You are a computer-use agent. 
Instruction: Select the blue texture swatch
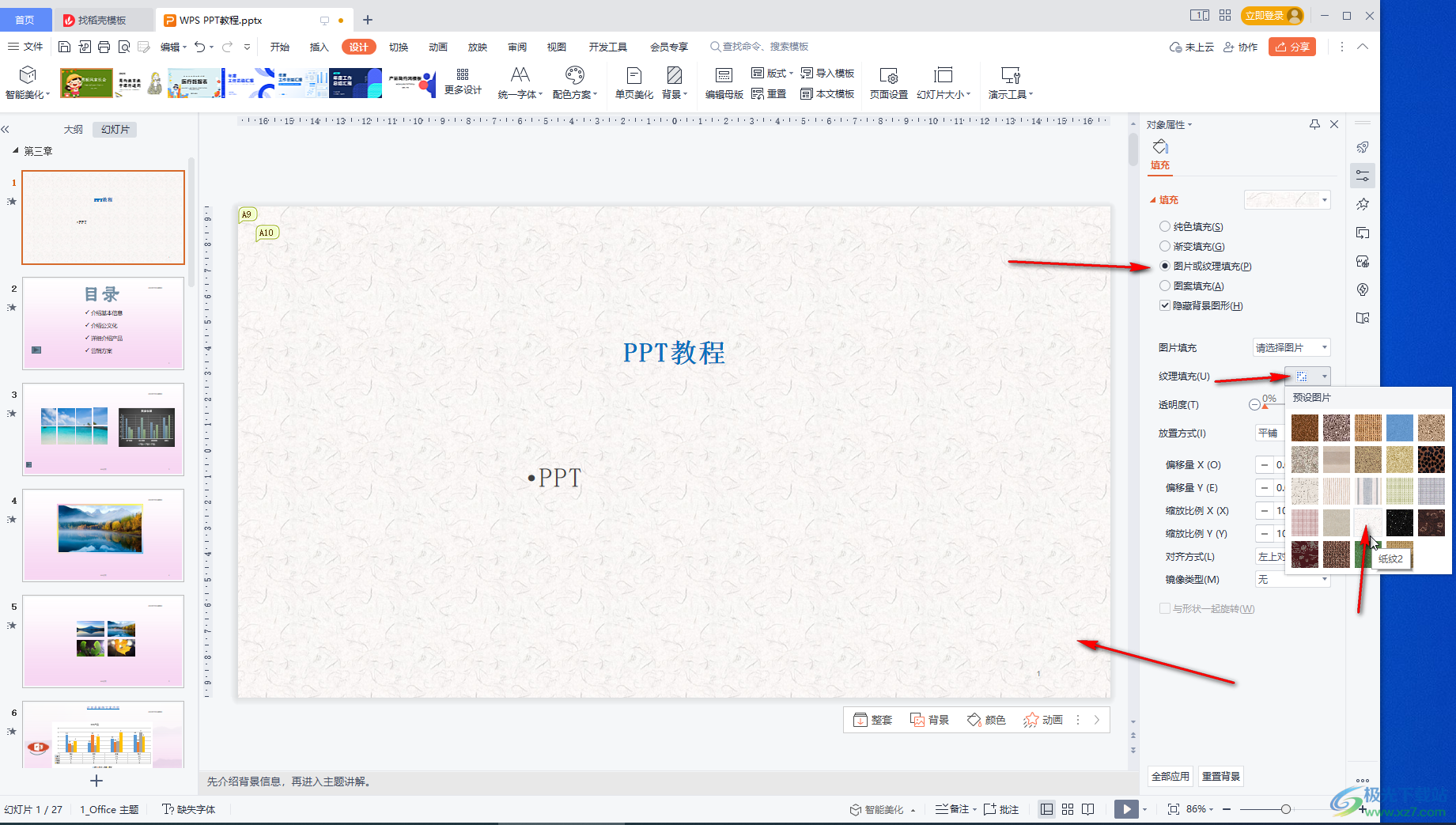[x=1400, y=428]
